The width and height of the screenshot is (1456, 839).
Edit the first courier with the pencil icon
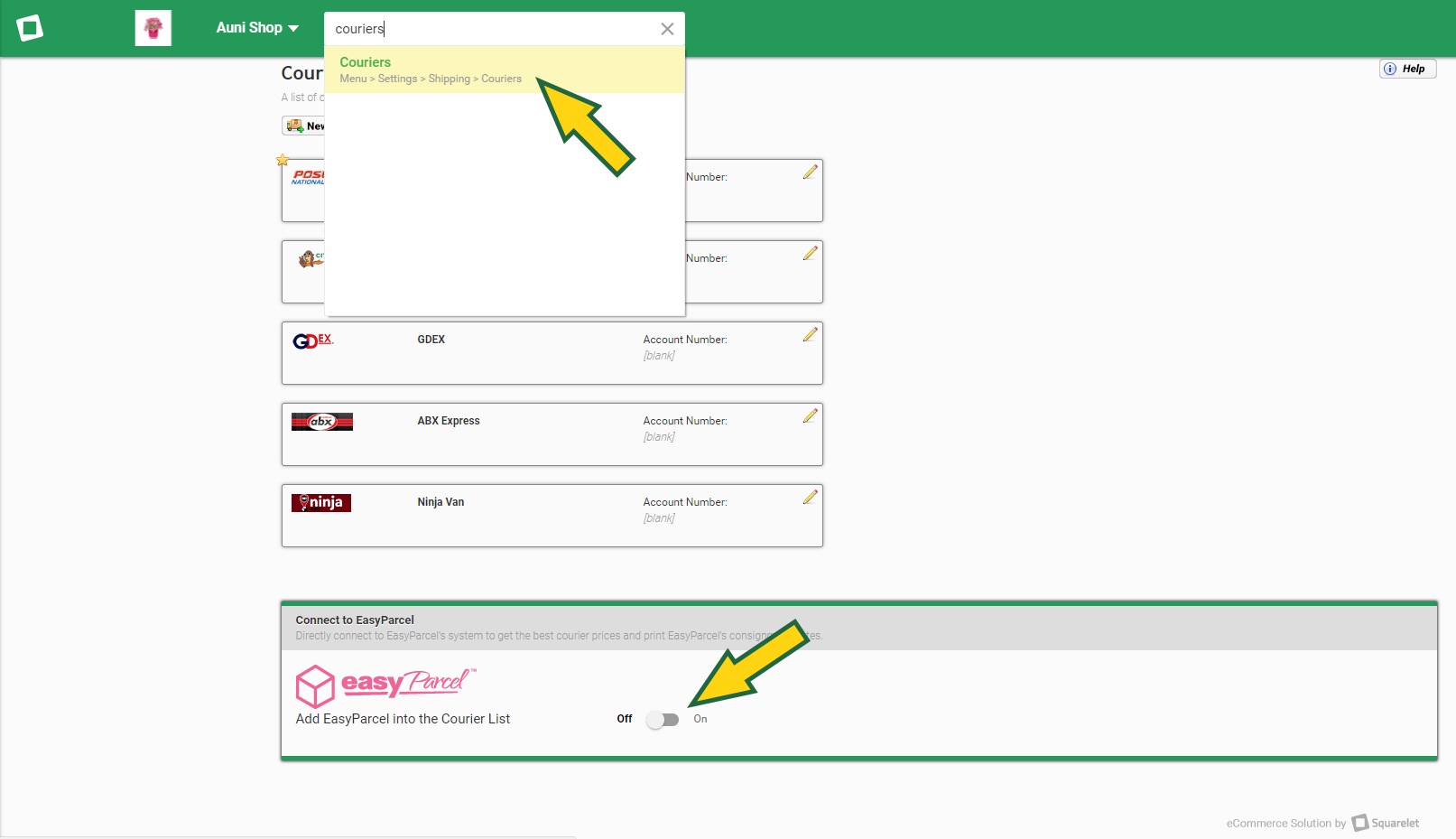pyautogui.click(x=811, y=172)
